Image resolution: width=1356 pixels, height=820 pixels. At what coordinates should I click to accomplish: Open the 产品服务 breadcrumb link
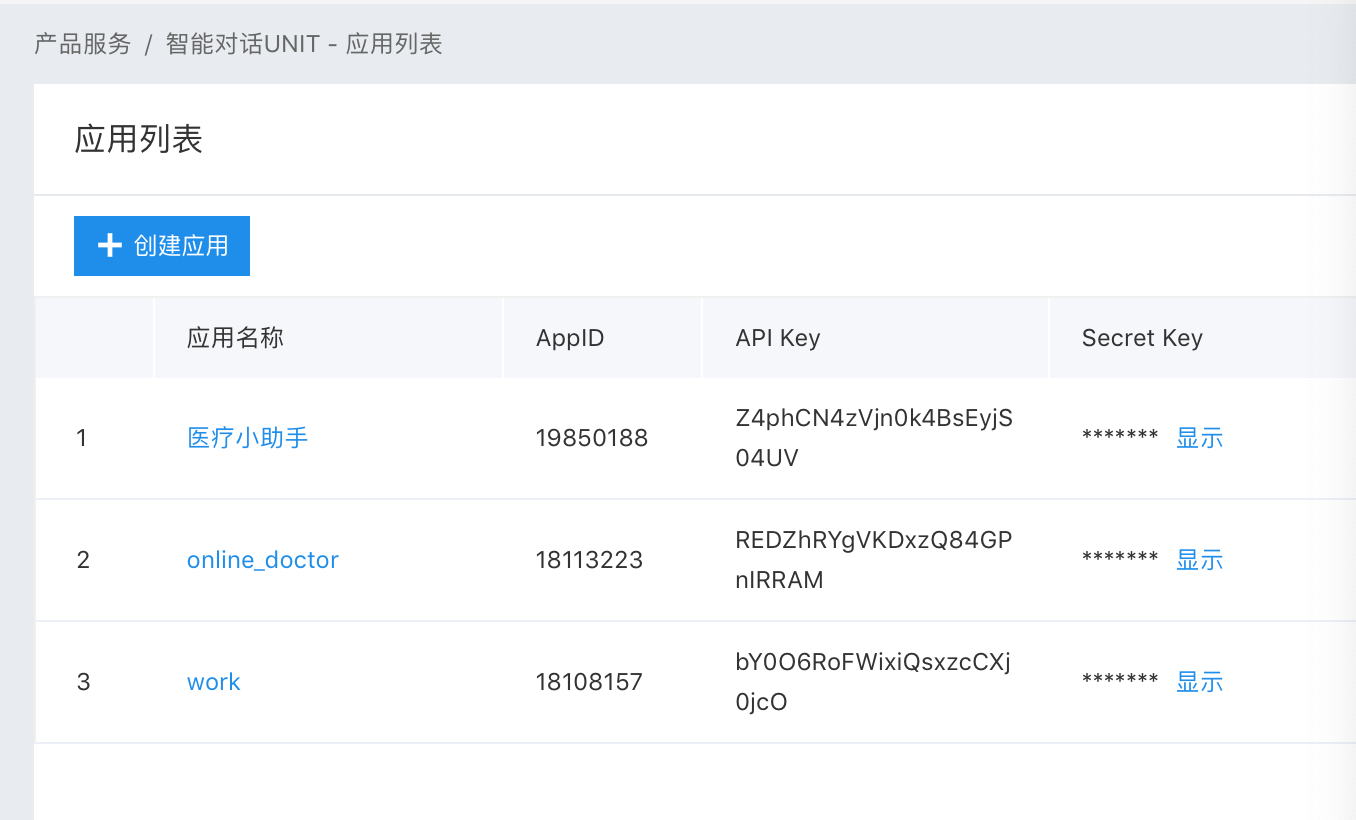(x=83, y=44)
